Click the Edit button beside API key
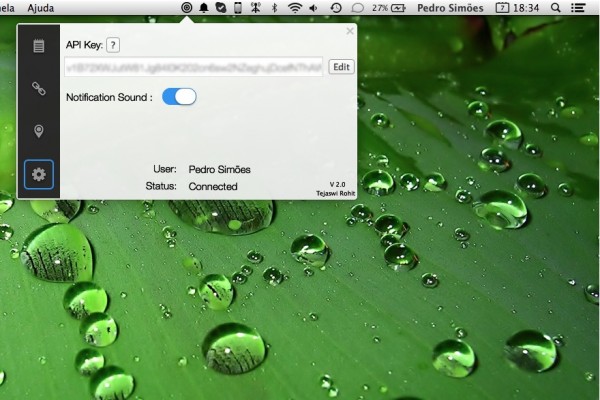600x400 pixels. [x=341, y=67]
